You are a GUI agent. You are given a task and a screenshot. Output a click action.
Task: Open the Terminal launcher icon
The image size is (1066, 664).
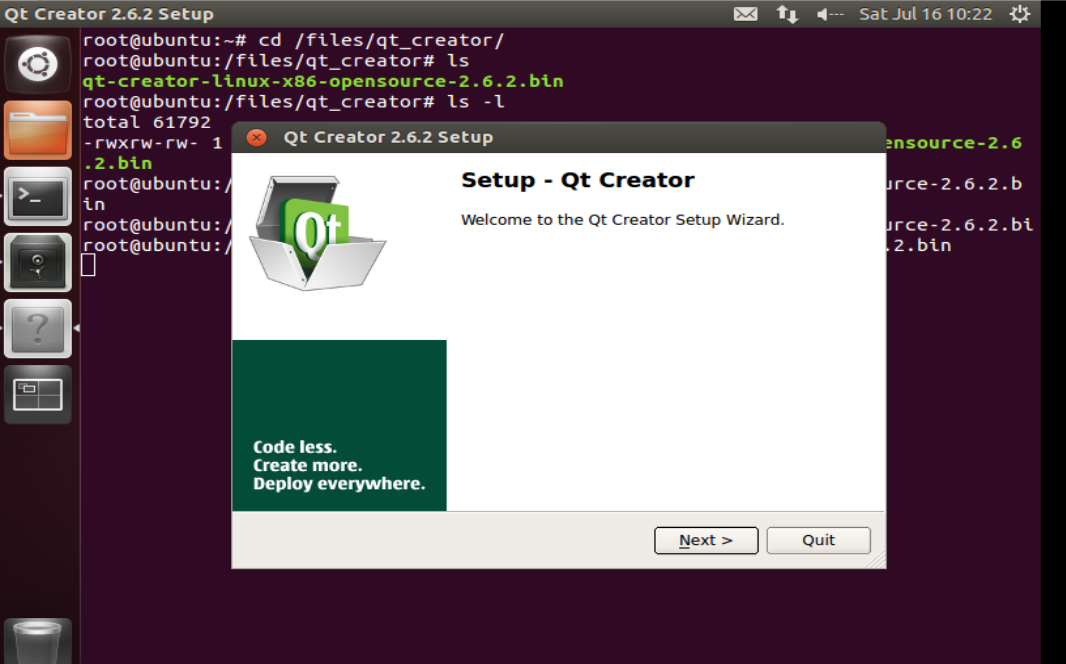[x=37, y=196]
